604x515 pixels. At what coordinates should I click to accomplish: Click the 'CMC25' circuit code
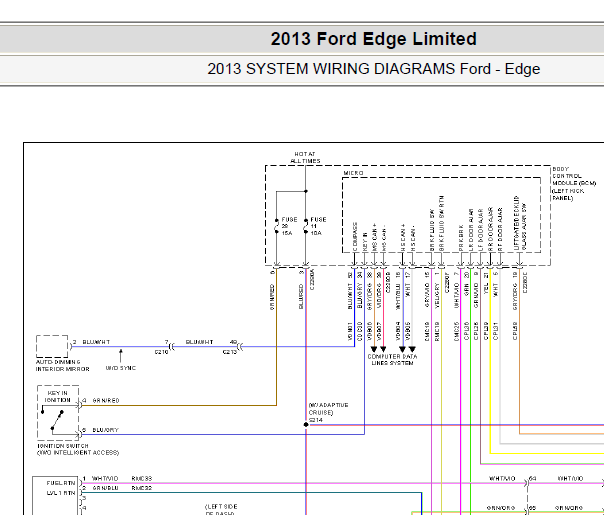(x=456, y=331)
